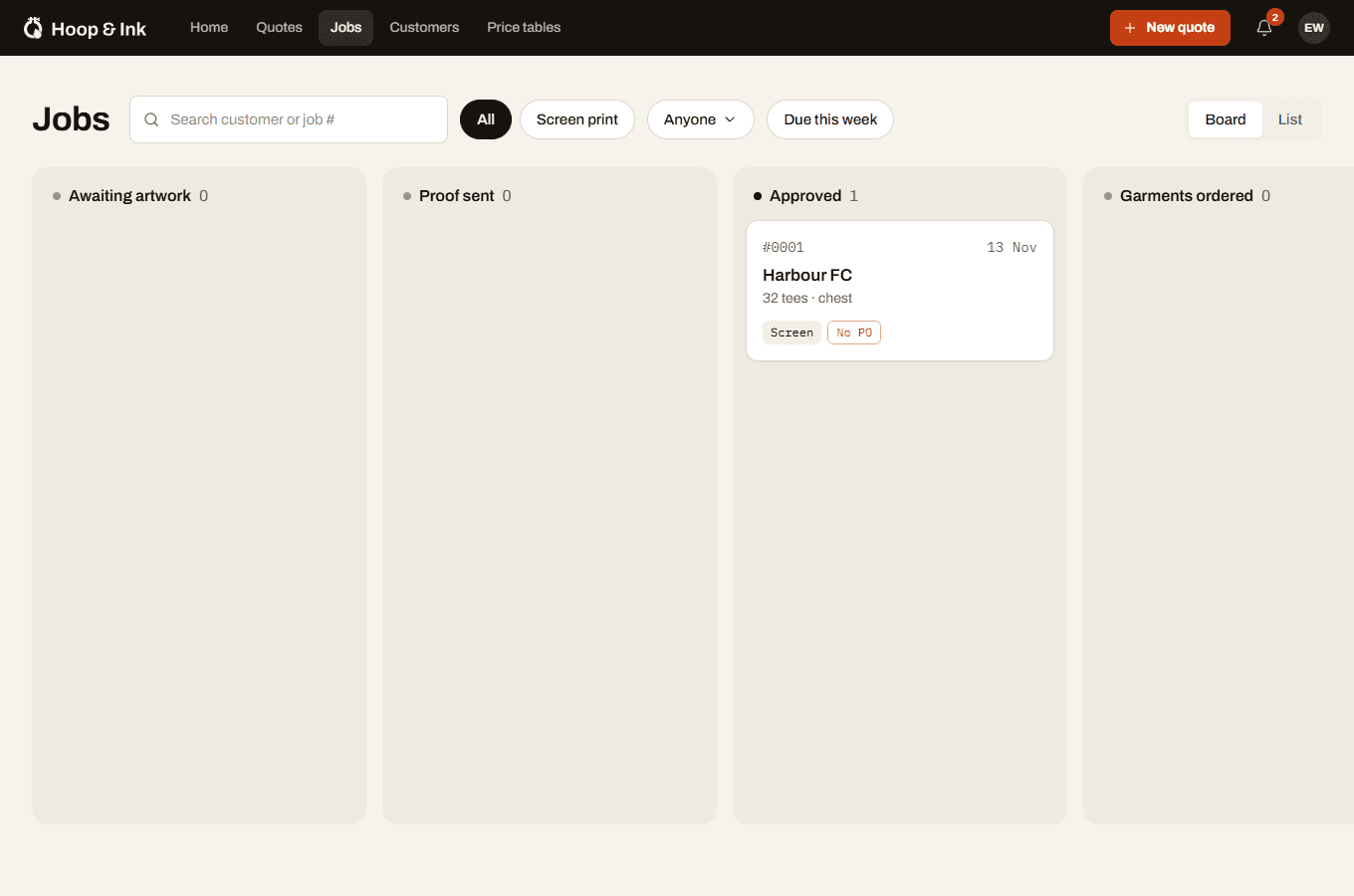Create a New quote
Screen dimensions: 1354x896
click(1170, 28)
